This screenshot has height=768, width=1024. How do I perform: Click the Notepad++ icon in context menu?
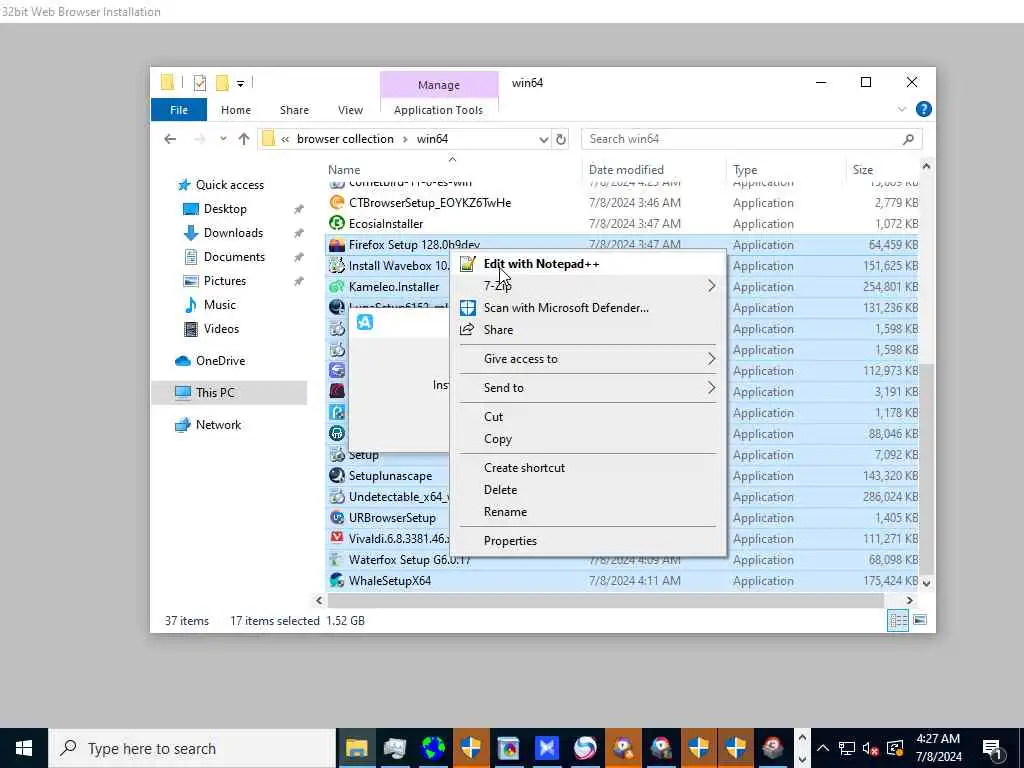coord(467,264)
